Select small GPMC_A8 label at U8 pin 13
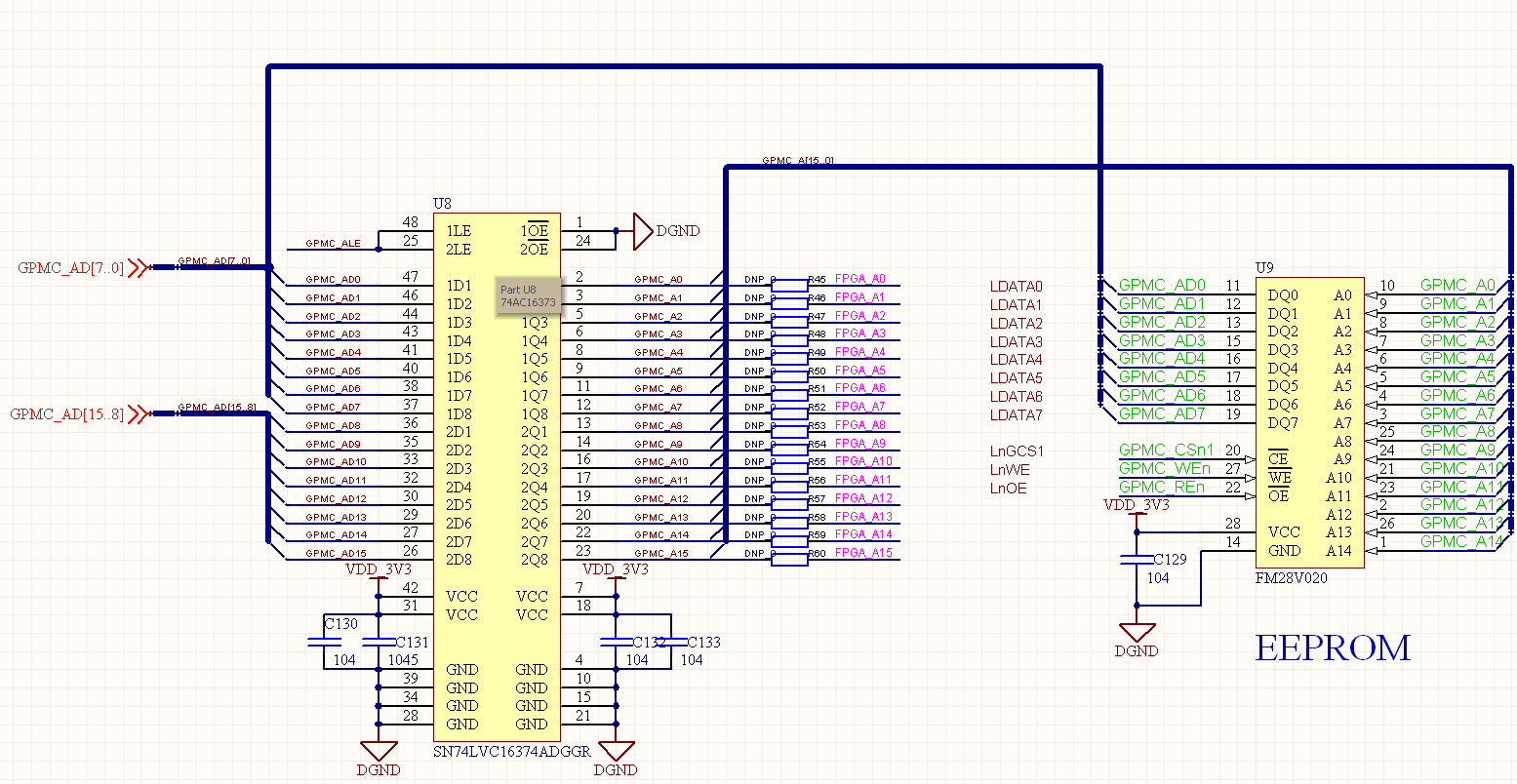 click(659, 426)
